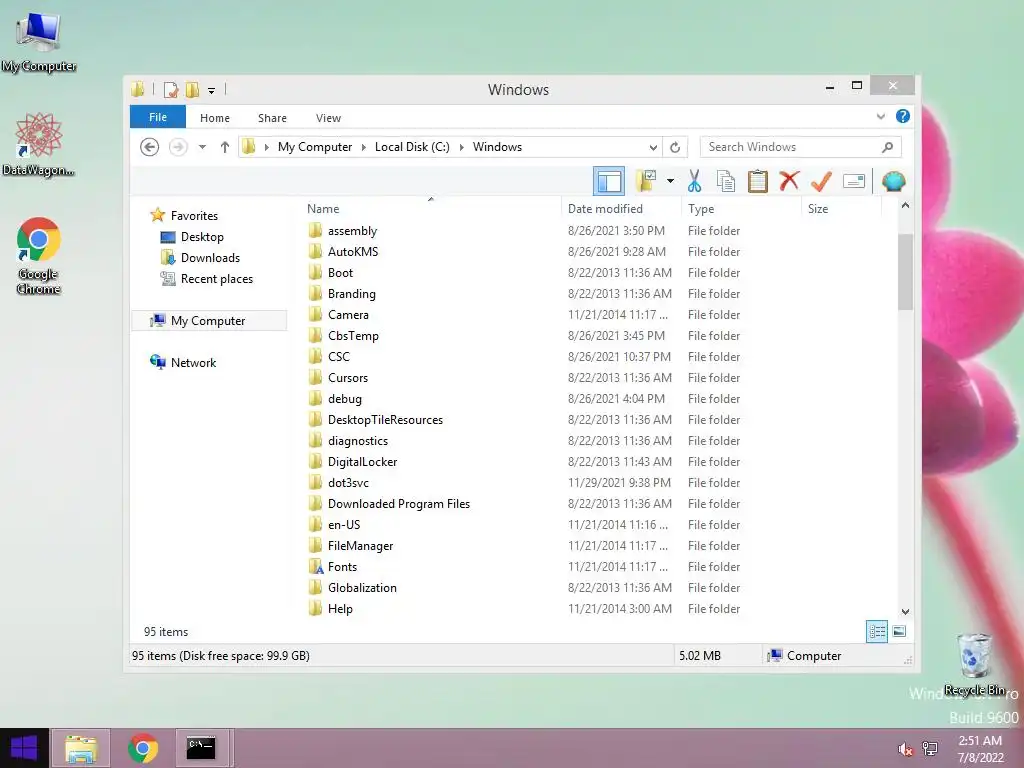Open the recent locations dropdown arrow
The width and height of the screenshot is (1024, 768).
pyautogui.click(x=202, y=147)
